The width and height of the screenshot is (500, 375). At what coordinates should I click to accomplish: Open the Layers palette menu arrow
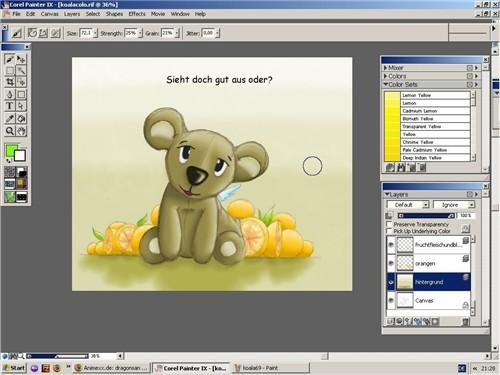(476, 194)
